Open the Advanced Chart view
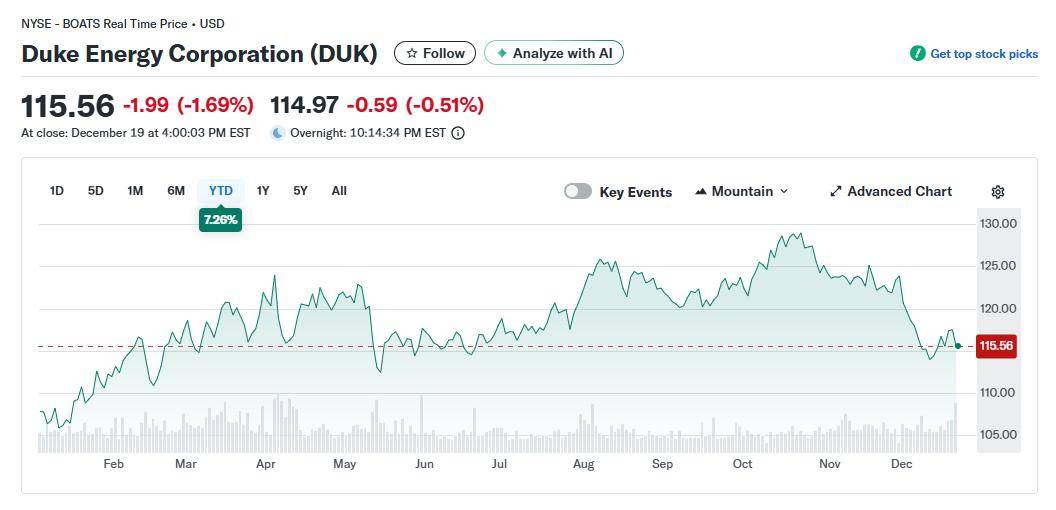Screen dimensions: 1056x510 899,192
